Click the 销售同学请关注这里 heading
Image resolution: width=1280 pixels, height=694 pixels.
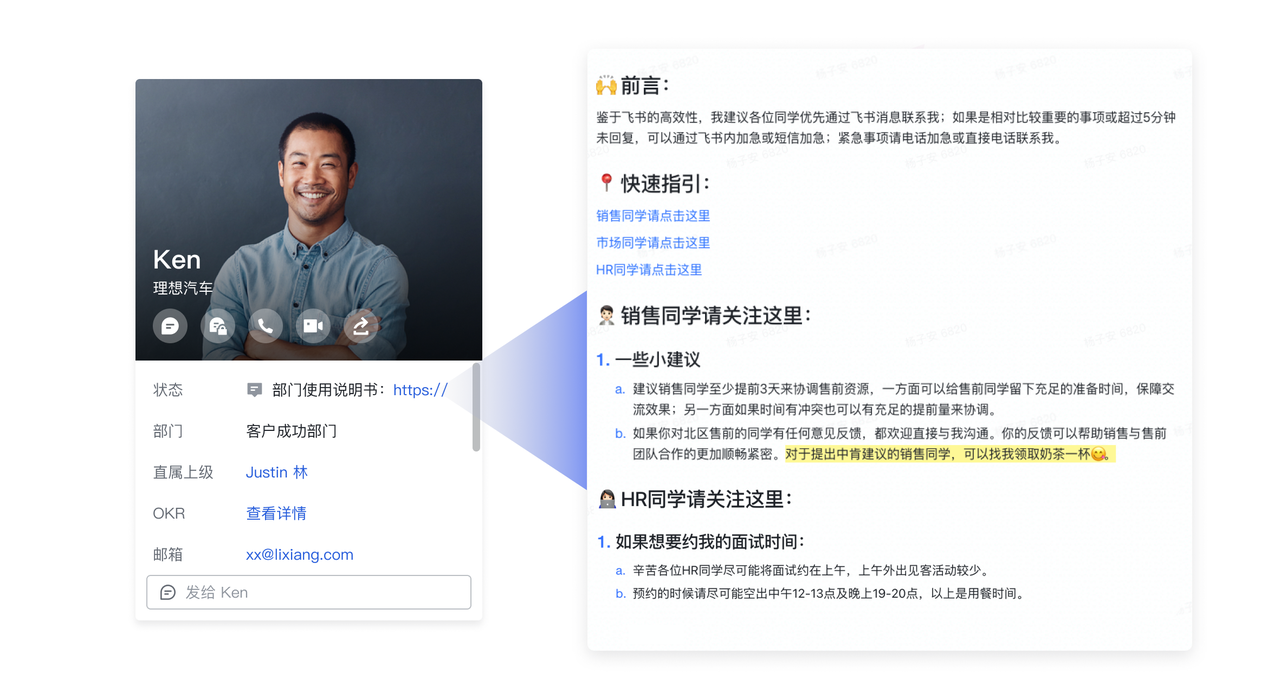[x=714, y=316]
